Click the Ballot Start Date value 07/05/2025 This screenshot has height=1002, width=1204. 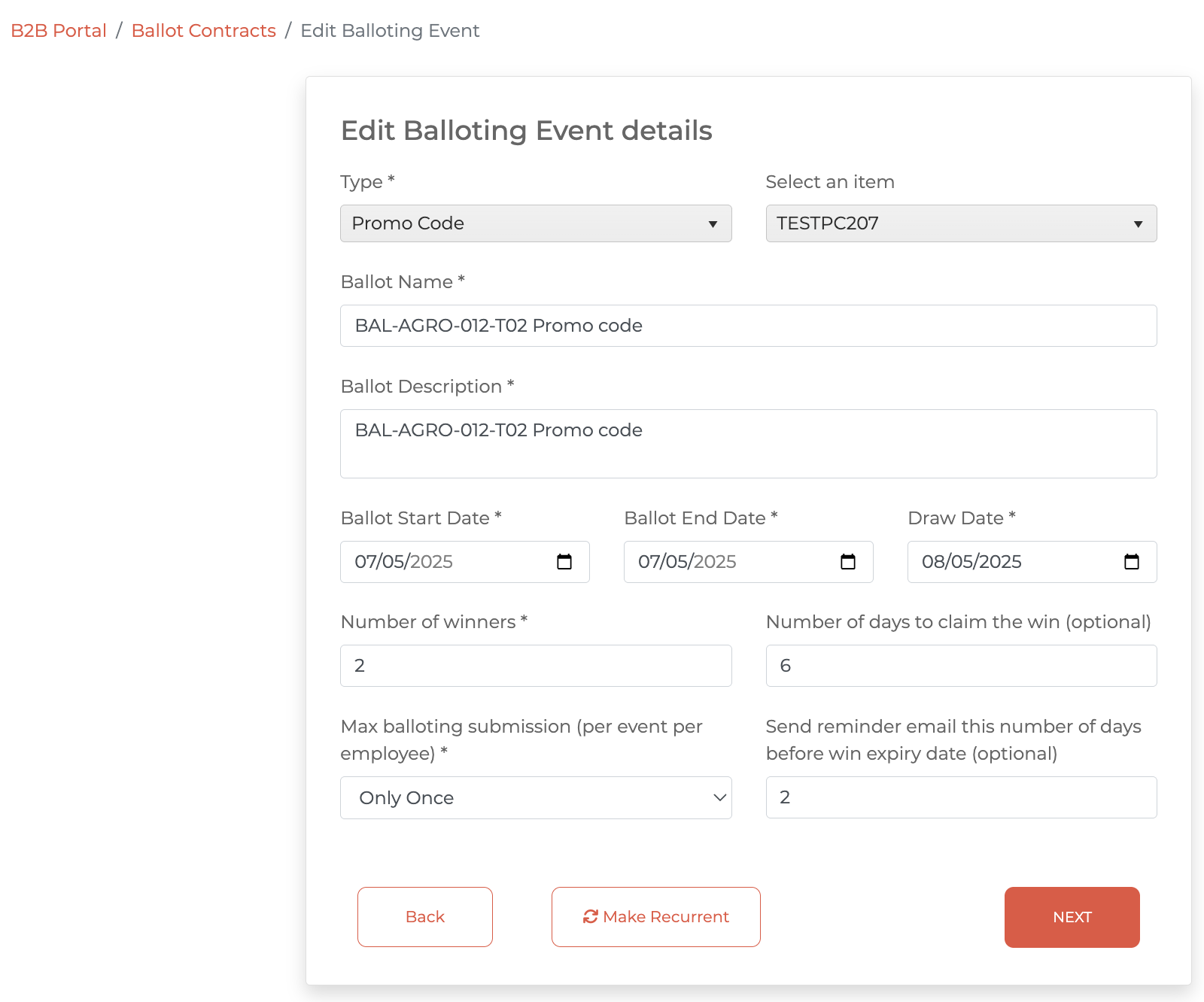pos(404,562)
